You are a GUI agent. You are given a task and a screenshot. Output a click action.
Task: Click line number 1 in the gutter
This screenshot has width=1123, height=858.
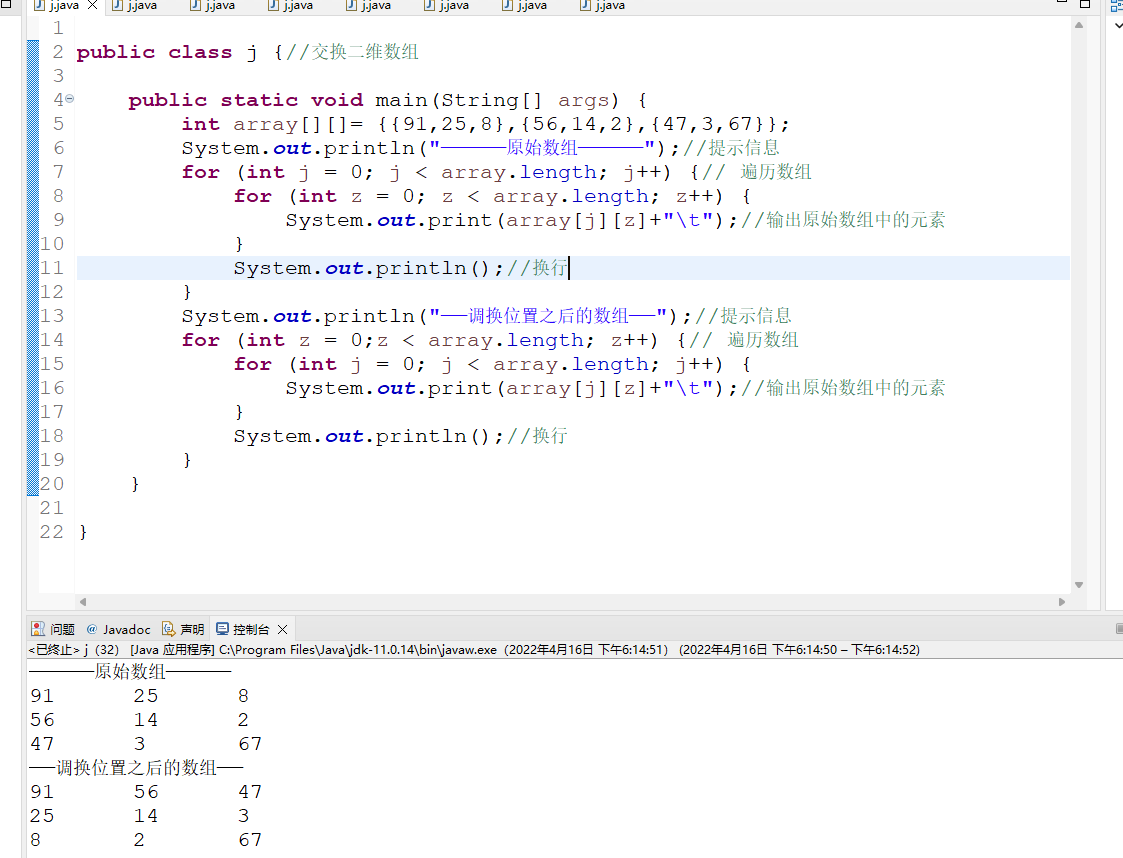[x=58, y=28]
